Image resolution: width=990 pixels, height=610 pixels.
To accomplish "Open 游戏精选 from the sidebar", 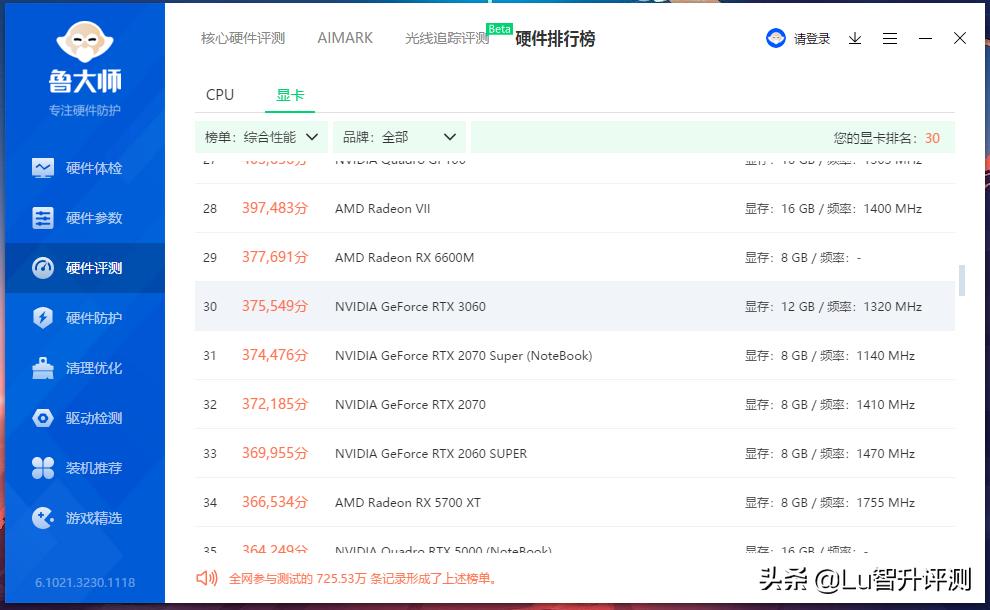I will tap(80, 517).
